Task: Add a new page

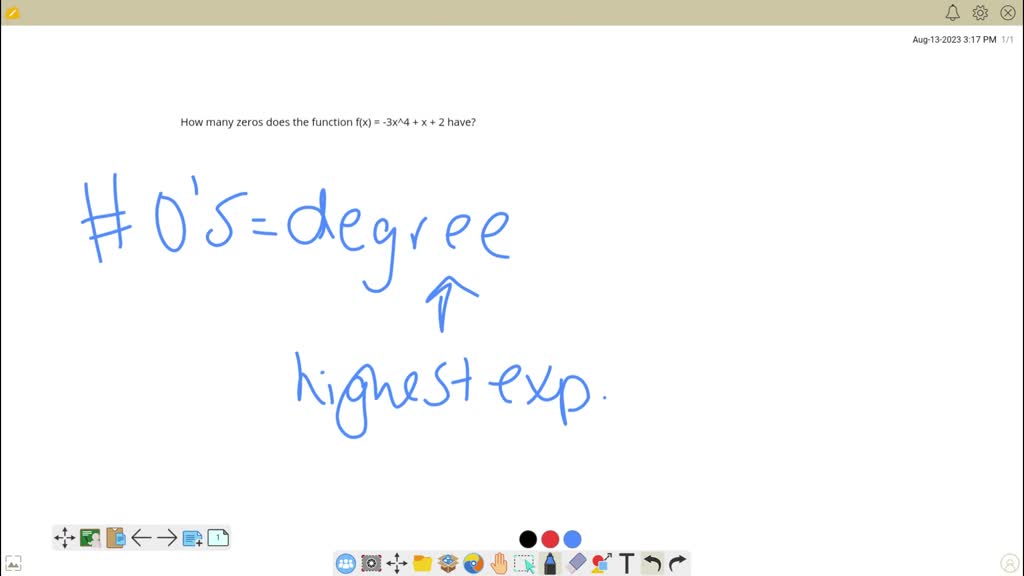Action: pyautogui.click(x=190, y=537)
